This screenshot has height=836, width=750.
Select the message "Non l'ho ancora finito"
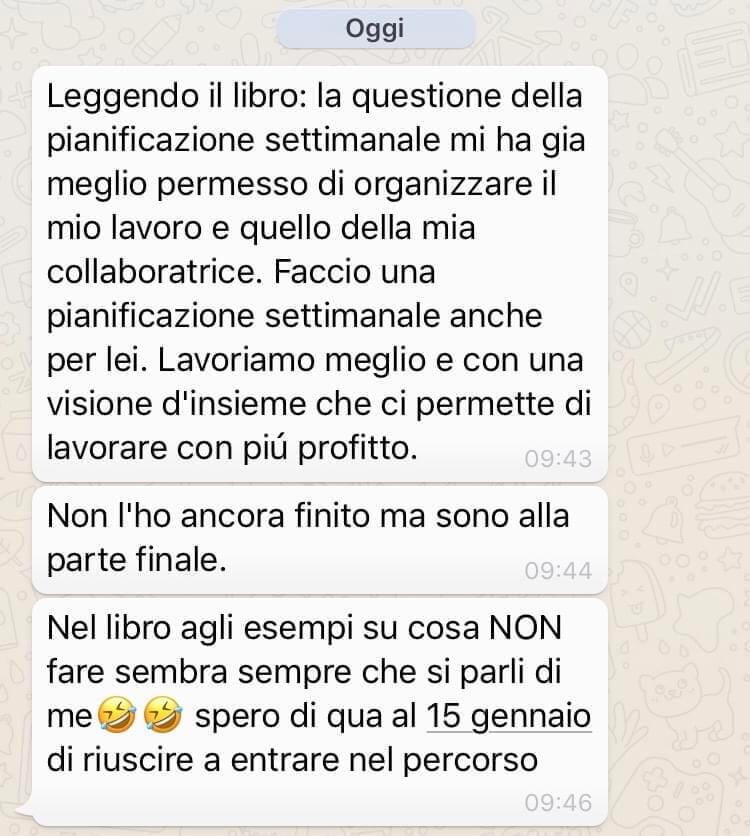click(320, 540)
